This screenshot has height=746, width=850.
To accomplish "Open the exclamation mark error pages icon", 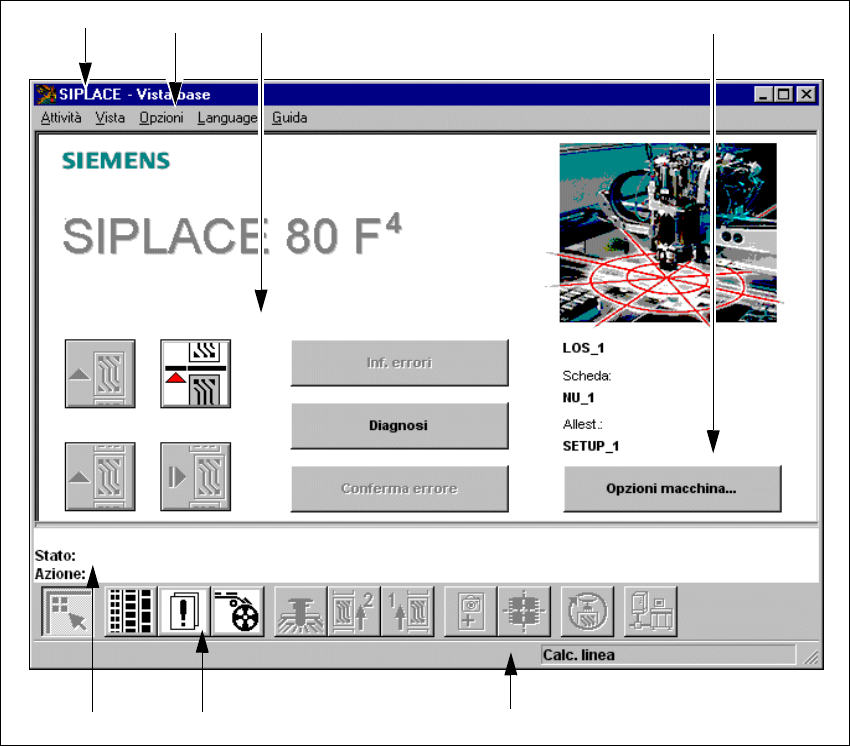I will pyautogui.click(x=184, y=612).
